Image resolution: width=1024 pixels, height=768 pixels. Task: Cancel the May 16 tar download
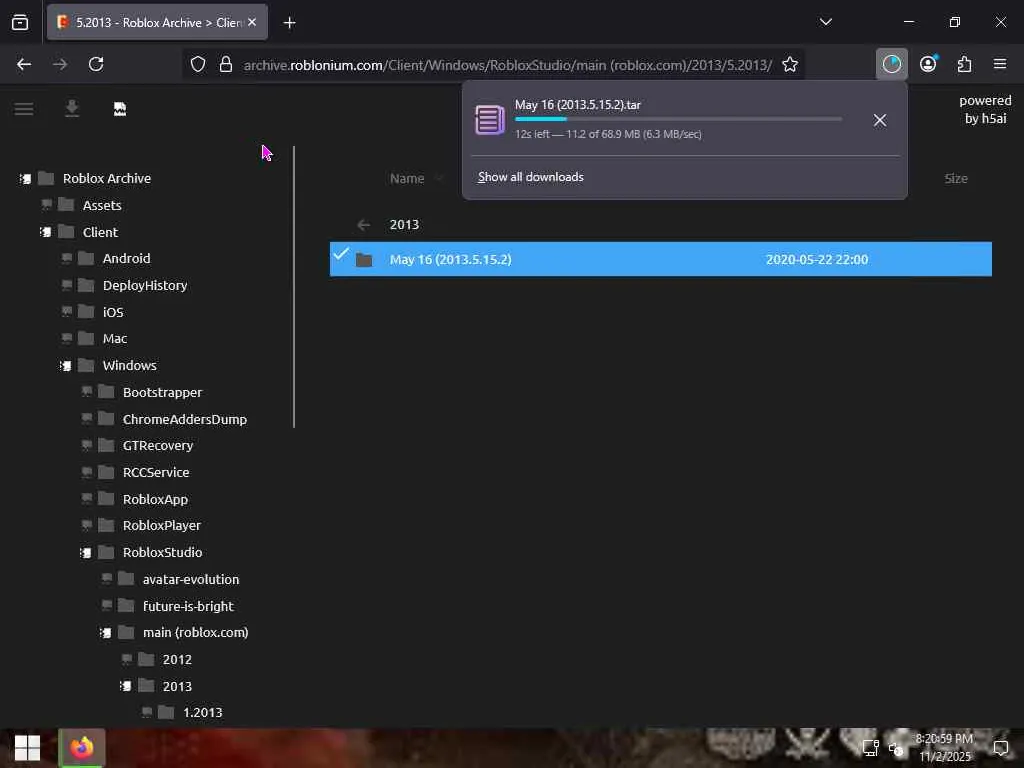(880, 120)
